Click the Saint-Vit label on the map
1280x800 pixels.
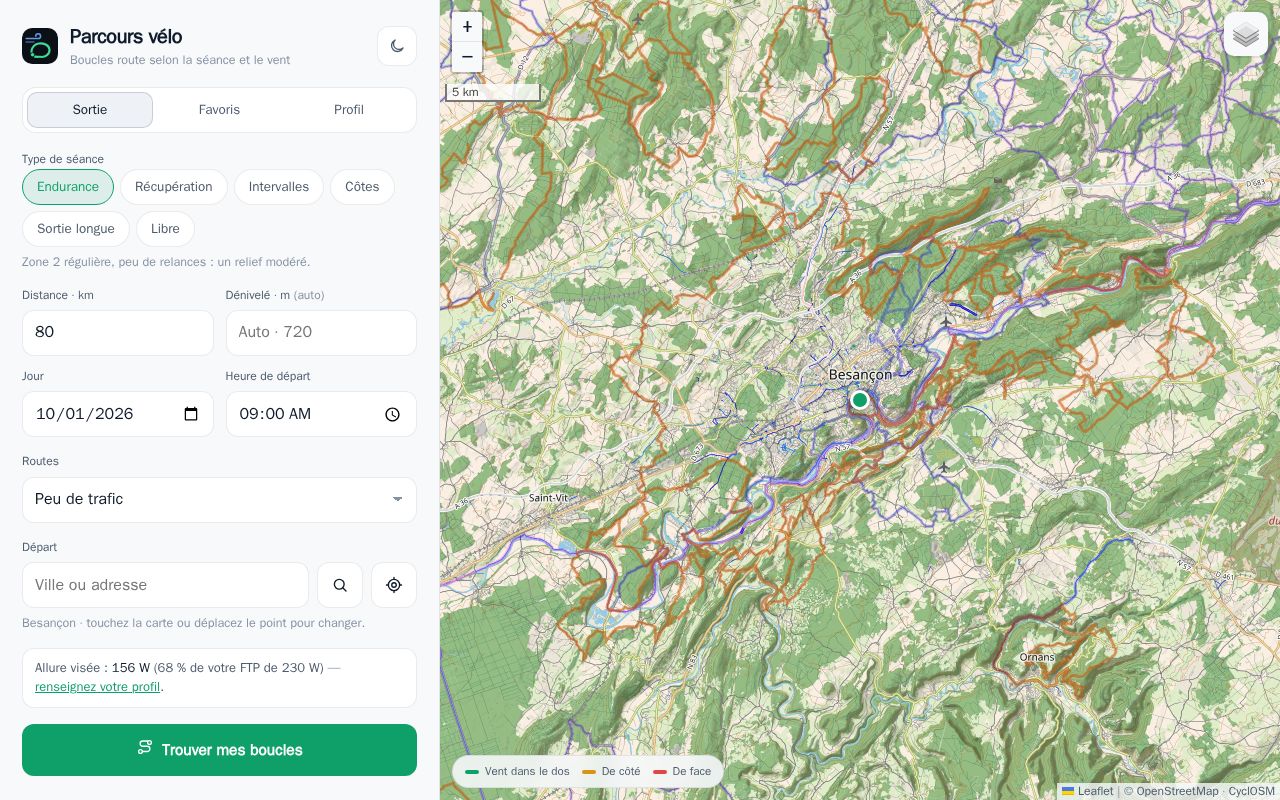(548, 497)
